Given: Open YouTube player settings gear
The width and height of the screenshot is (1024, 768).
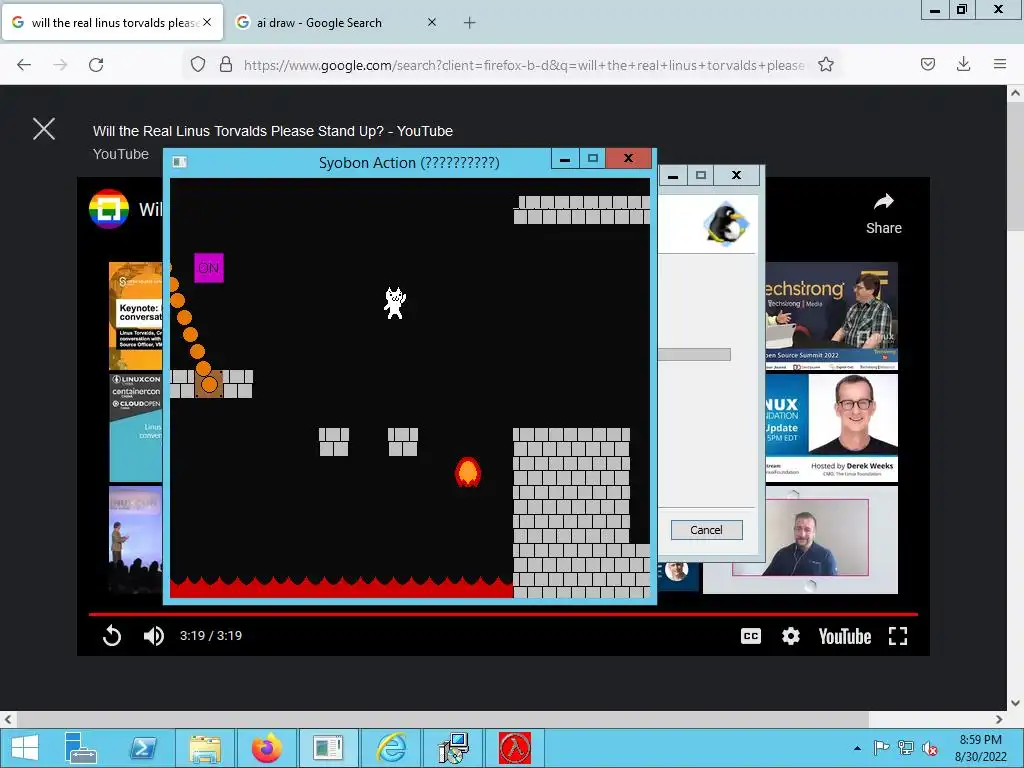Looking at the screenshot, I should click(x=791, y=636).
